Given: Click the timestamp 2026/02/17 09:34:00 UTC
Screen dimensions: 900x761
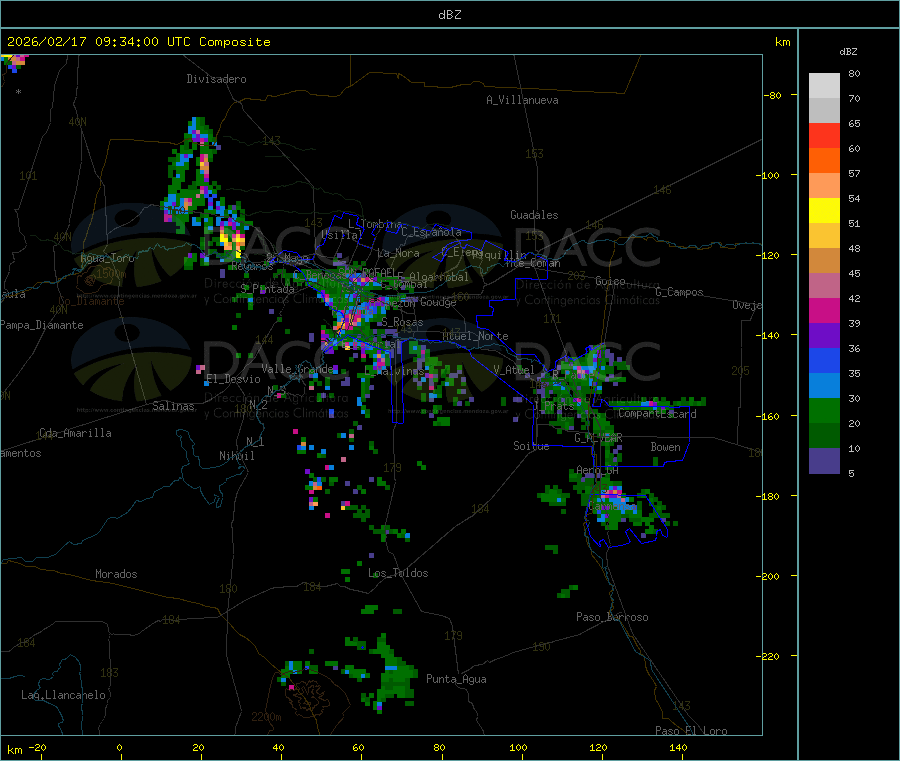Looking at the screenshot, I should click(x=99, y=42).
